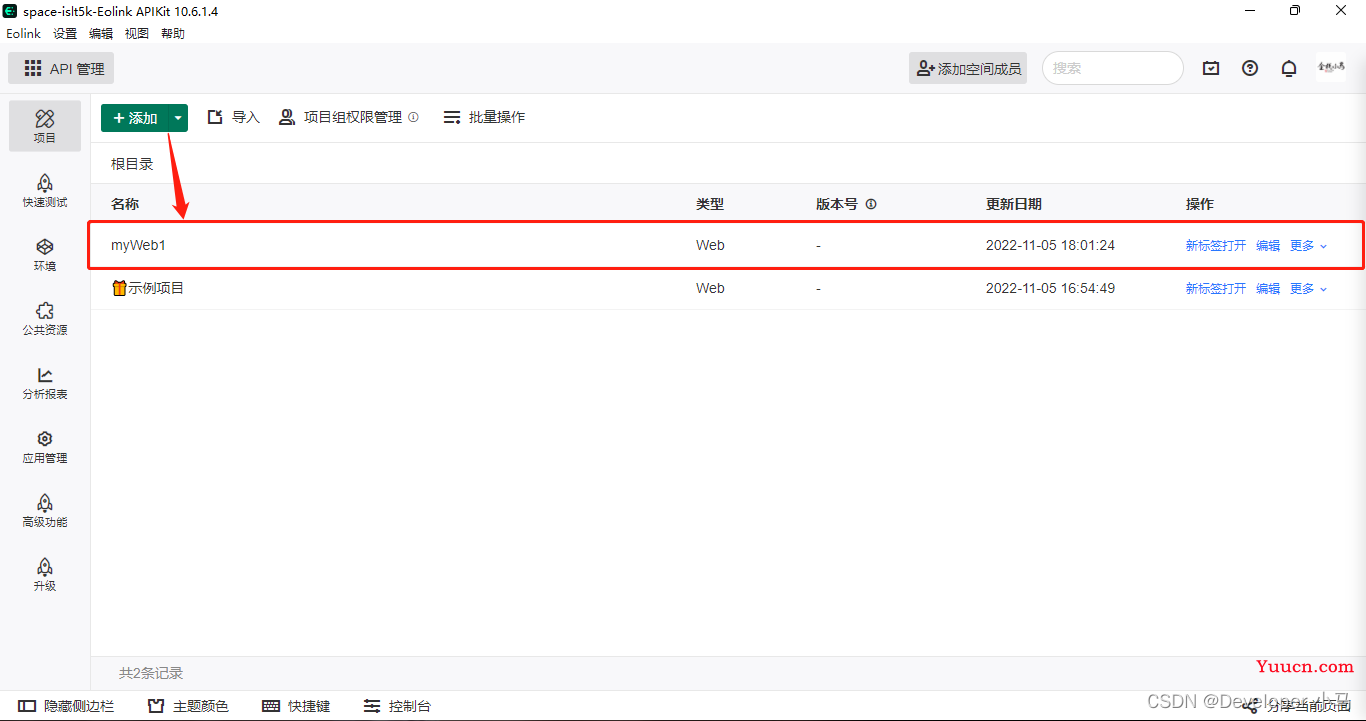
Task: Open the myWeb1 project row
Action: click(x=726, y=245)
